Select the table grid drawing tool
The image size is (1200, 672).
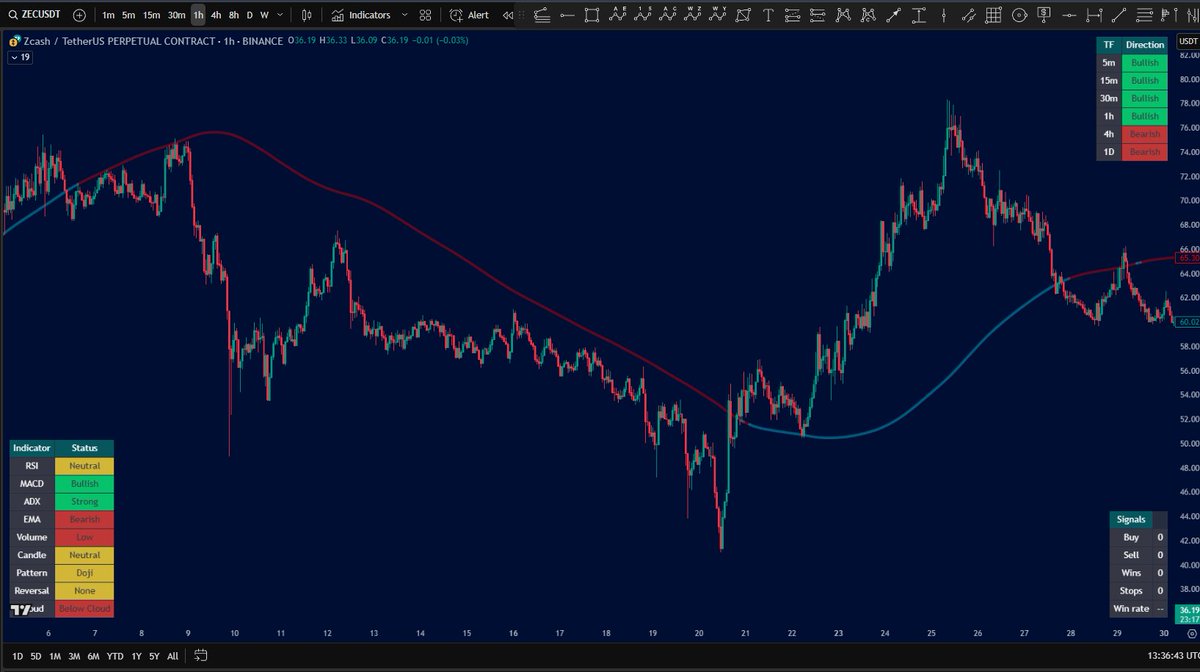tap(993, 15)
